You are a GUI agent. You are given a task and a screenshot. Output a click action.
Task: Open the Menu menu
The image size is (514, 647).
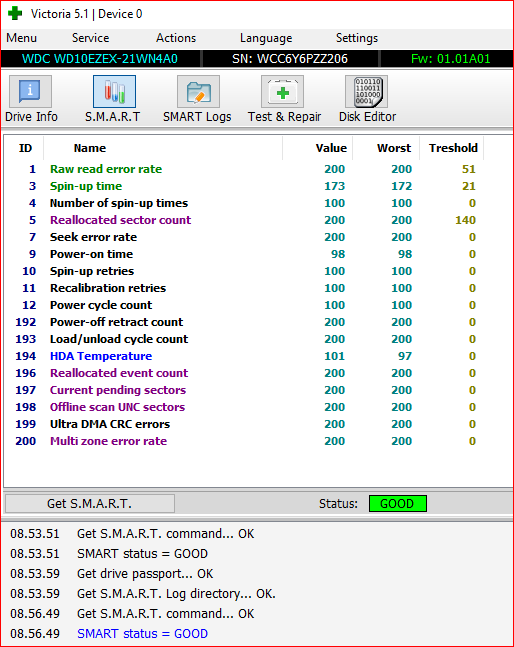click(x=21, y=38)
